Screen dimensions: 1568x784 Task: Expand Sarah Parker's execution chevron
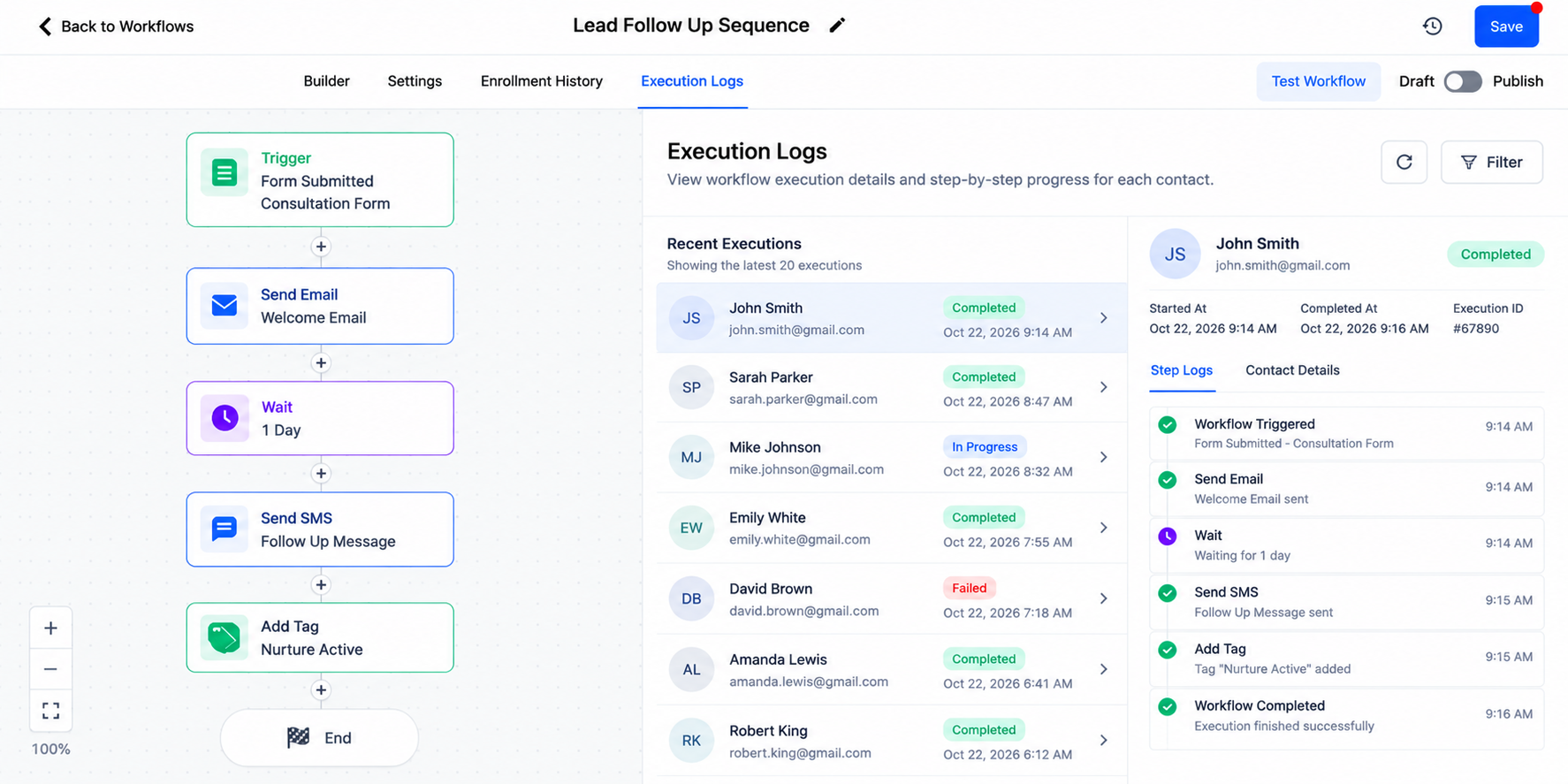click(x=1103, y=387)
